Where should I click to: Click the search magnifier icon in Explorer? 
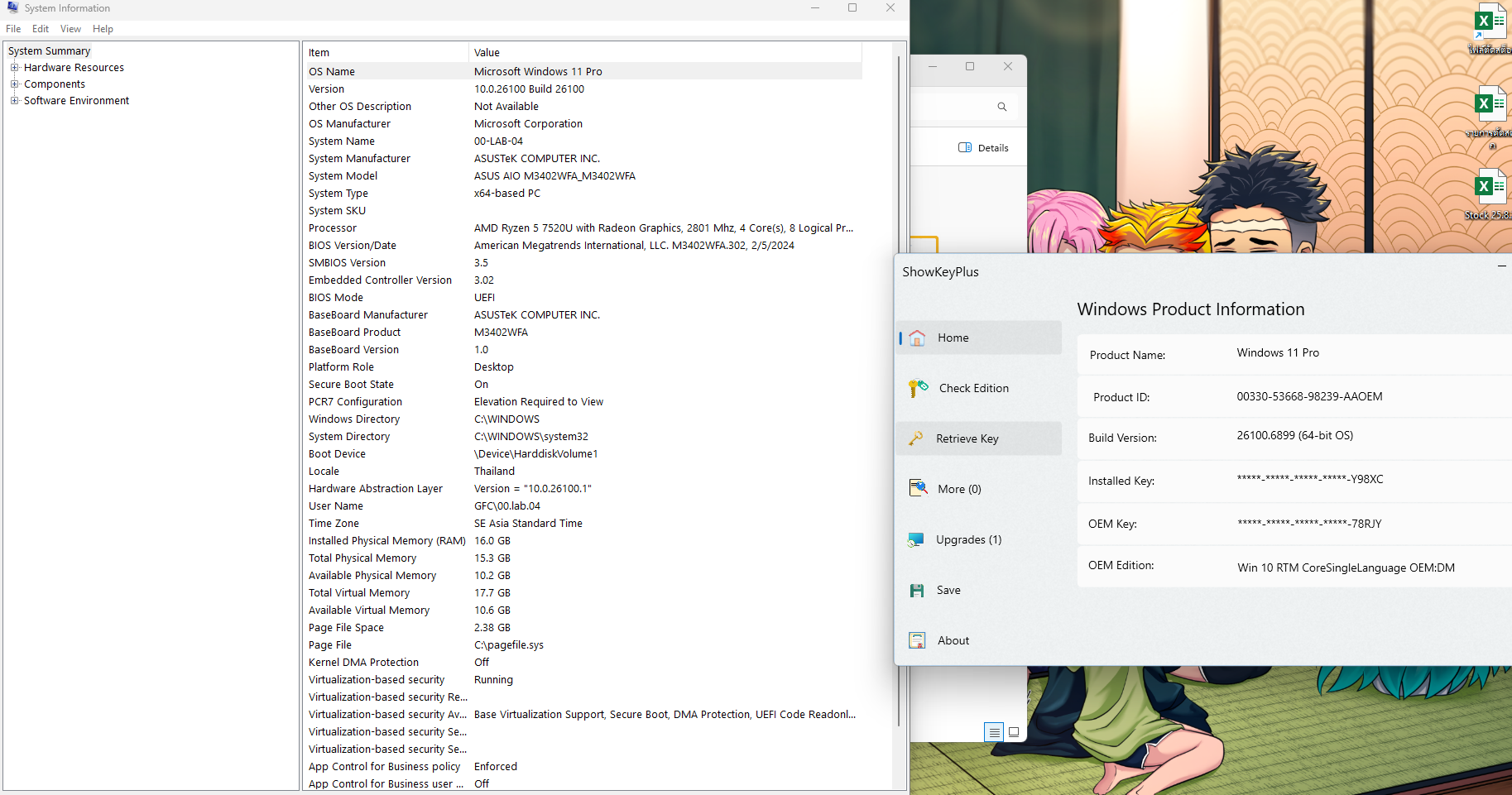click(x=1001, y=107)
